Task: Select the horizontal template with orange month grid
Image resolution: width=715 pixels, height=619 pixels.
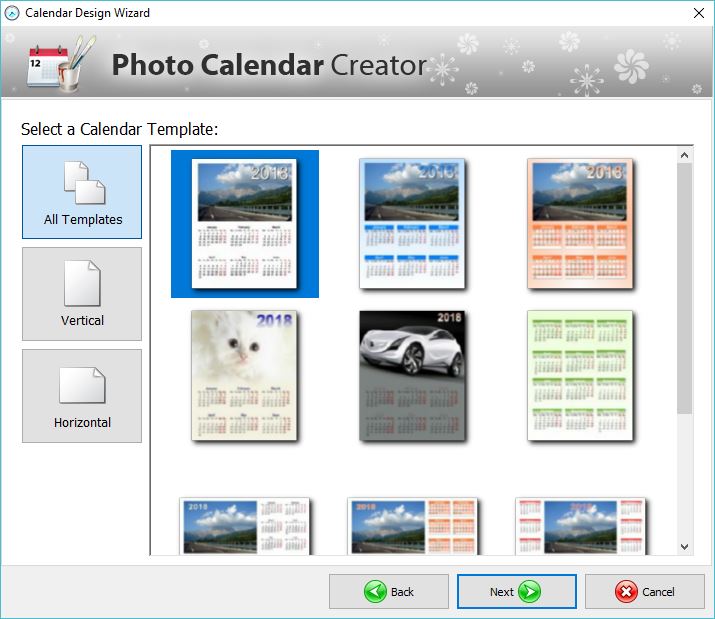Action: tap(412, 526)
